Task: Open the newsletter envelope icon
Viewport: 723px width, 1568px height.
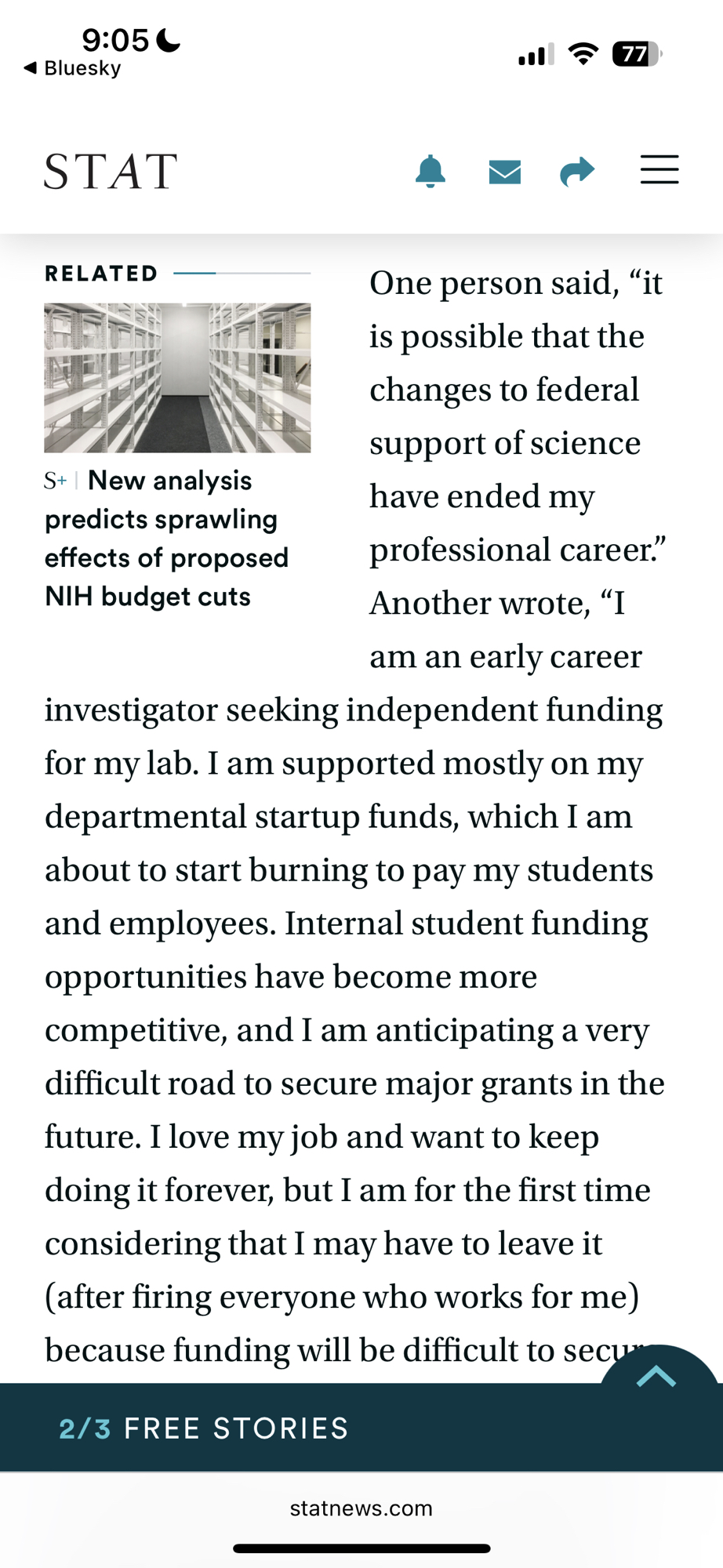Action: [504, 171]
